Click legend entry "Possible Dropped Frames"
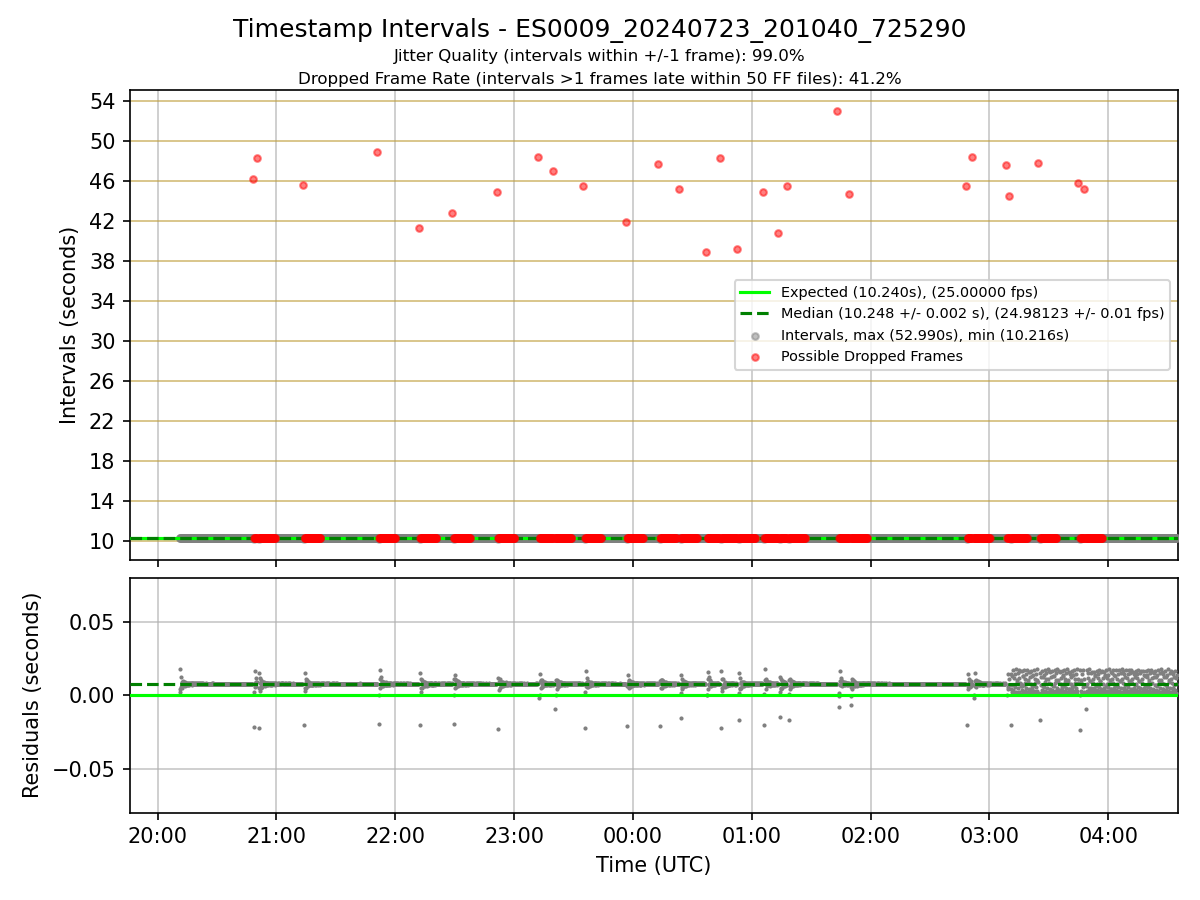 click(871, 356)
